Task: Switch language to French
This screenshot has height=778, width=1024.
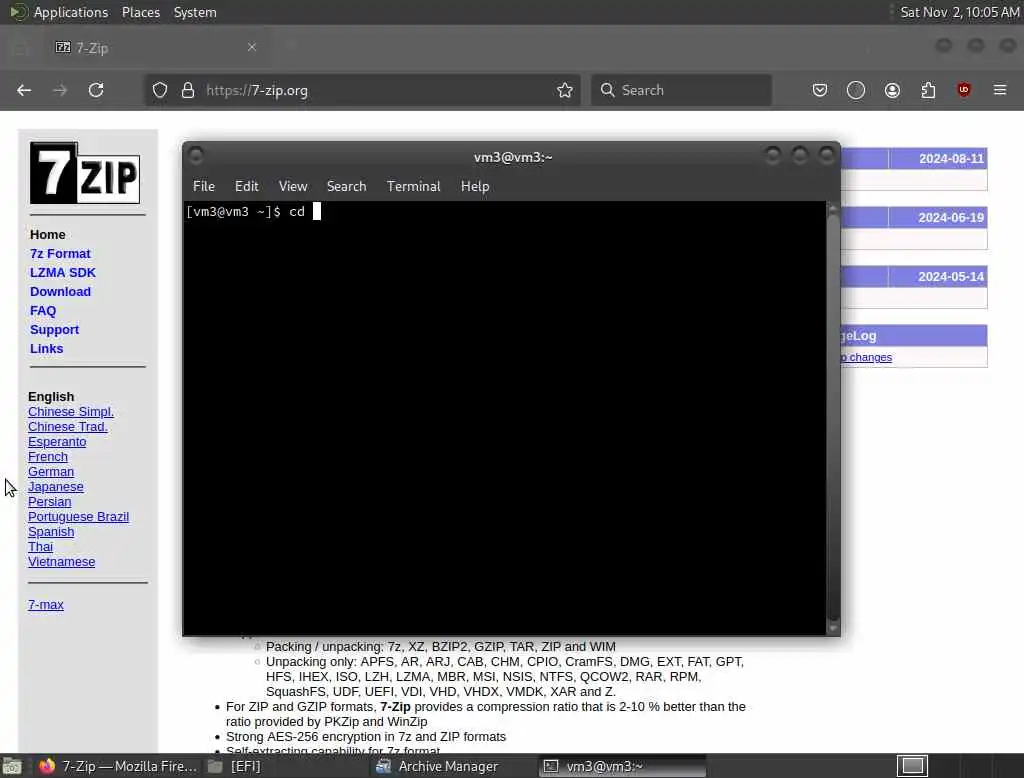Action: (x=48, y=457)
